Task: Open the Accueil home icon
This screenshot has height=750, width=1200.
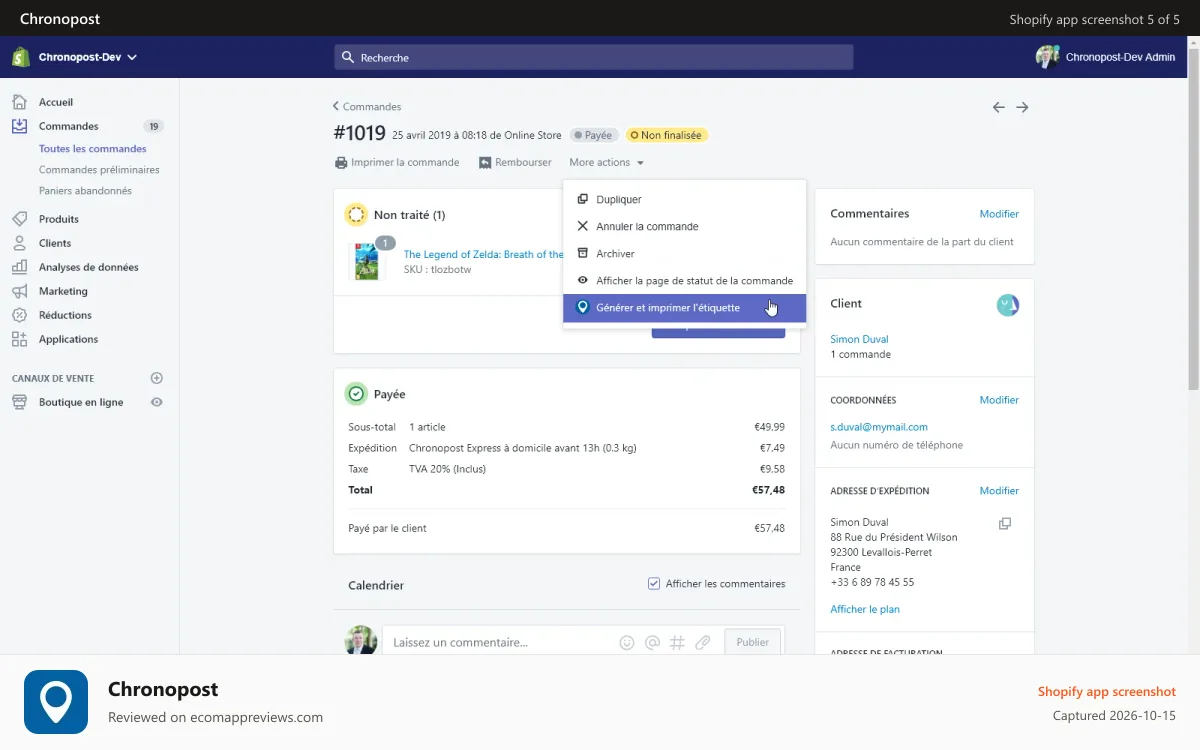Action: point(19,102)
